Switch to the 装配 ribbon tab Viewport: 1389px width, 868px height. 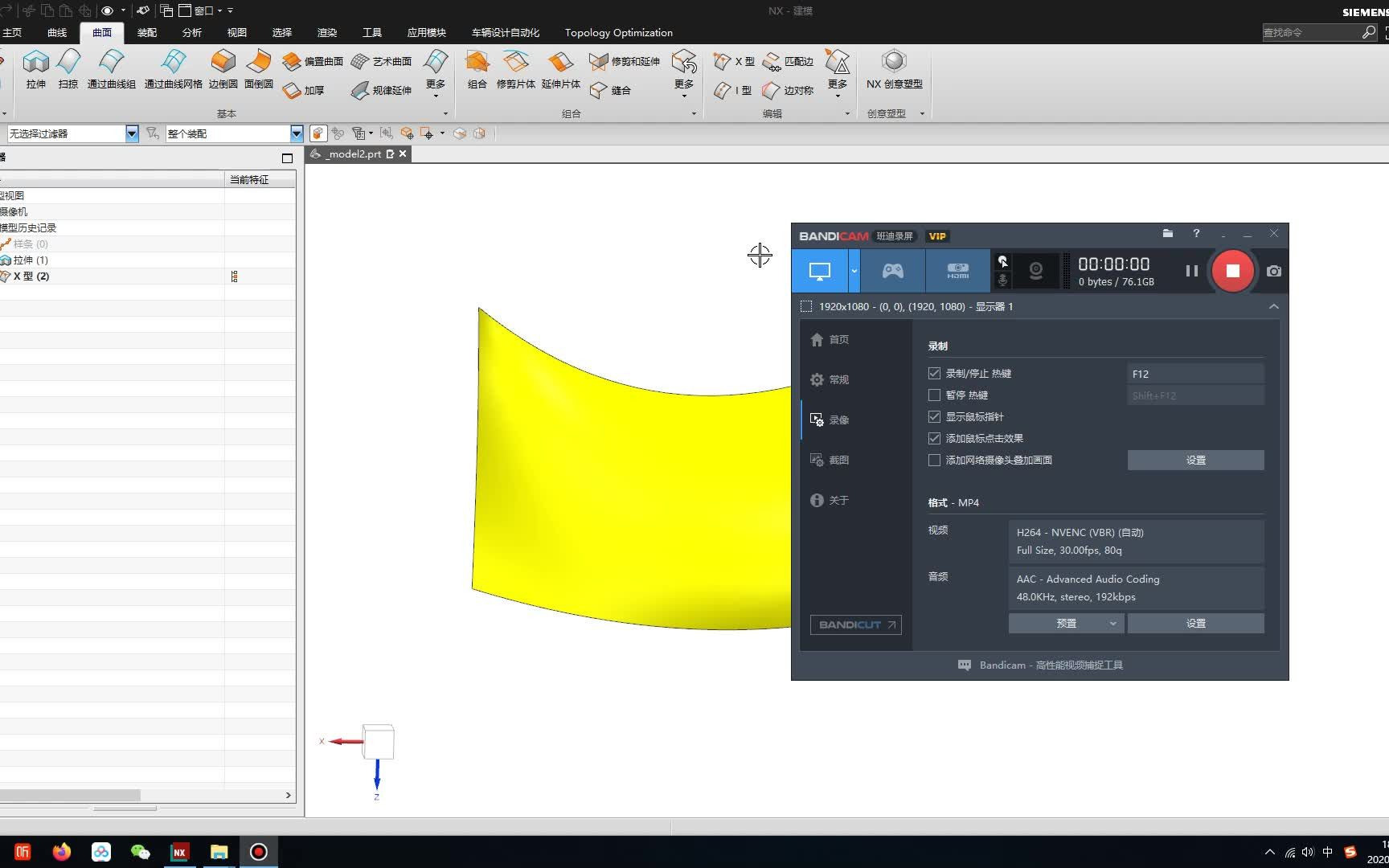click(147, 33)
